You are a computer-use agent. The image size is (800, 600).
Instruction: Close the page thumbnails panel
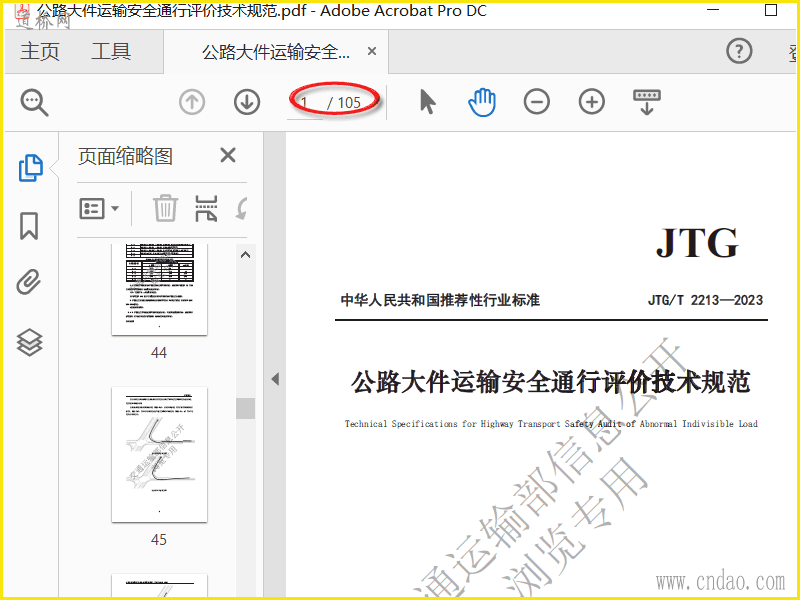(228, 155)
